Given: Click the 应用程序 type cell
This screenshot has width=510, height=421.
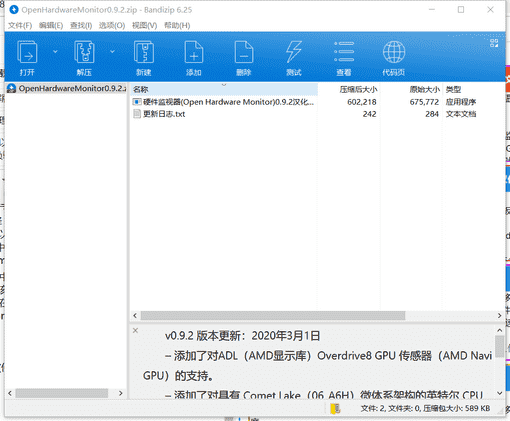Looking at the screenshot, I should tap(461, 102).
